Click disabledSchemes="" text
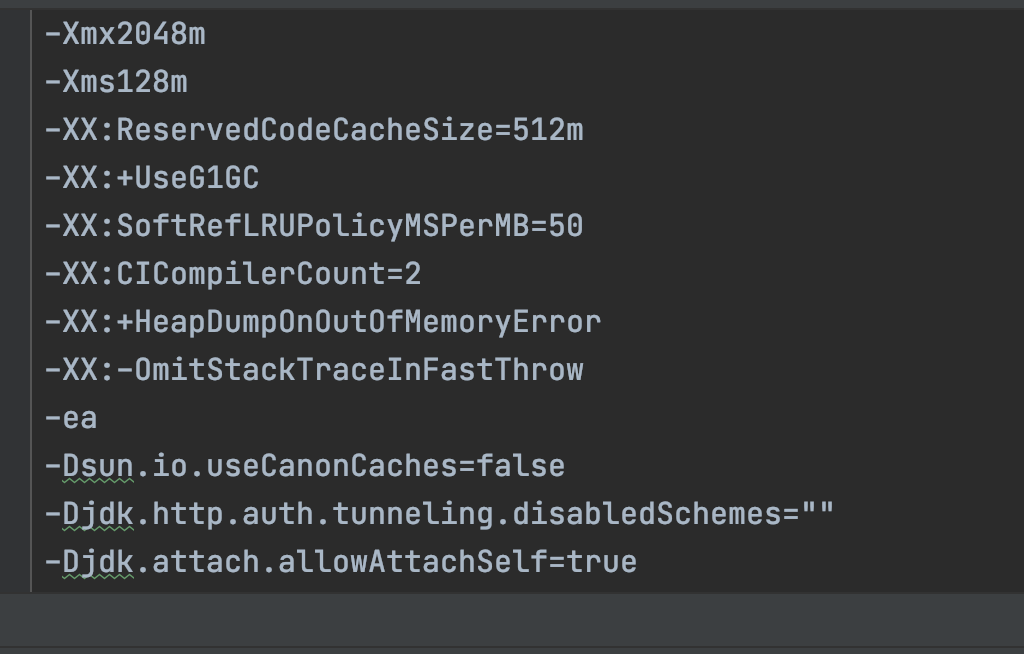The width and height of the screenshot is (1024, 654). (x=673, y=514)
